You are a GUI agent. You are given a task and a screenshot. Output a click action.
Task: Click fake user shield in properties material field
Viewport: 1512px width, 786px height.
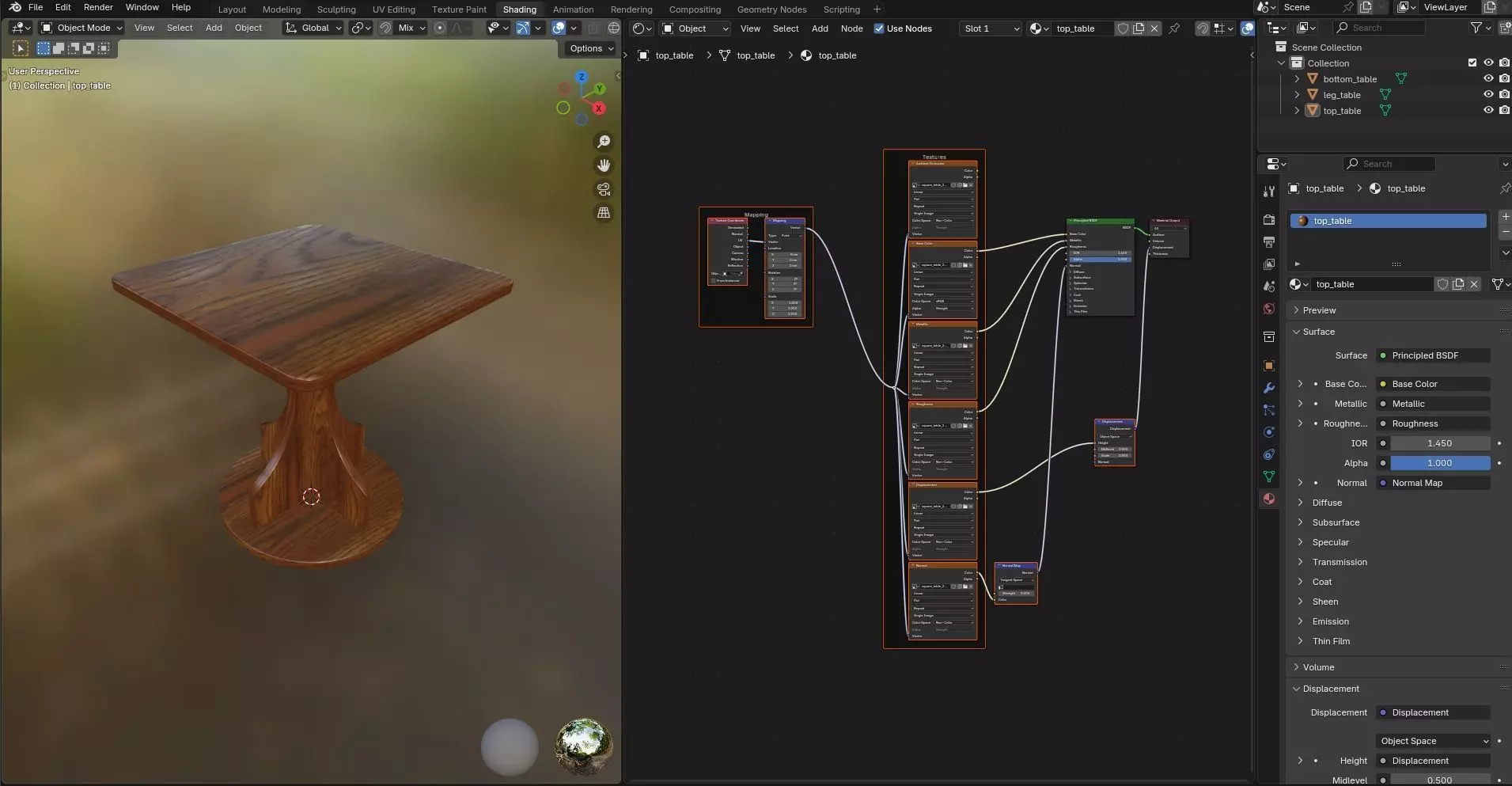click(1442, 284)
